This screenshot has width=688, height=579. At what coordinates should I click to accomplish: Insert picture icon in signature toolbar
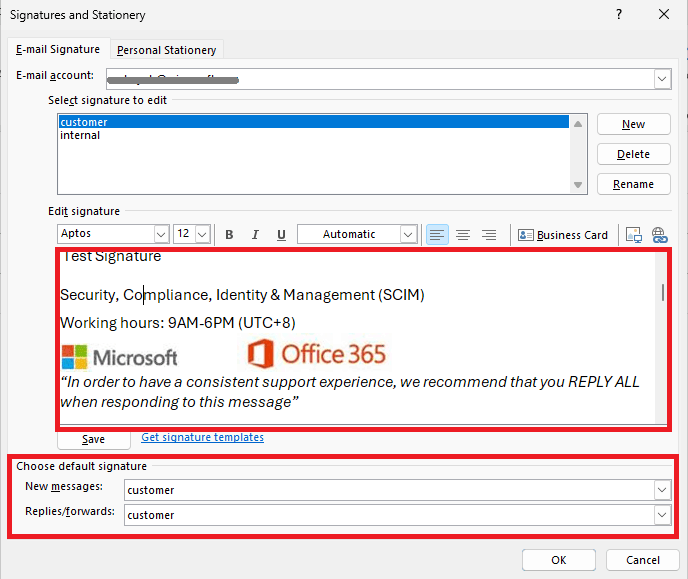(x=634, y=235)
